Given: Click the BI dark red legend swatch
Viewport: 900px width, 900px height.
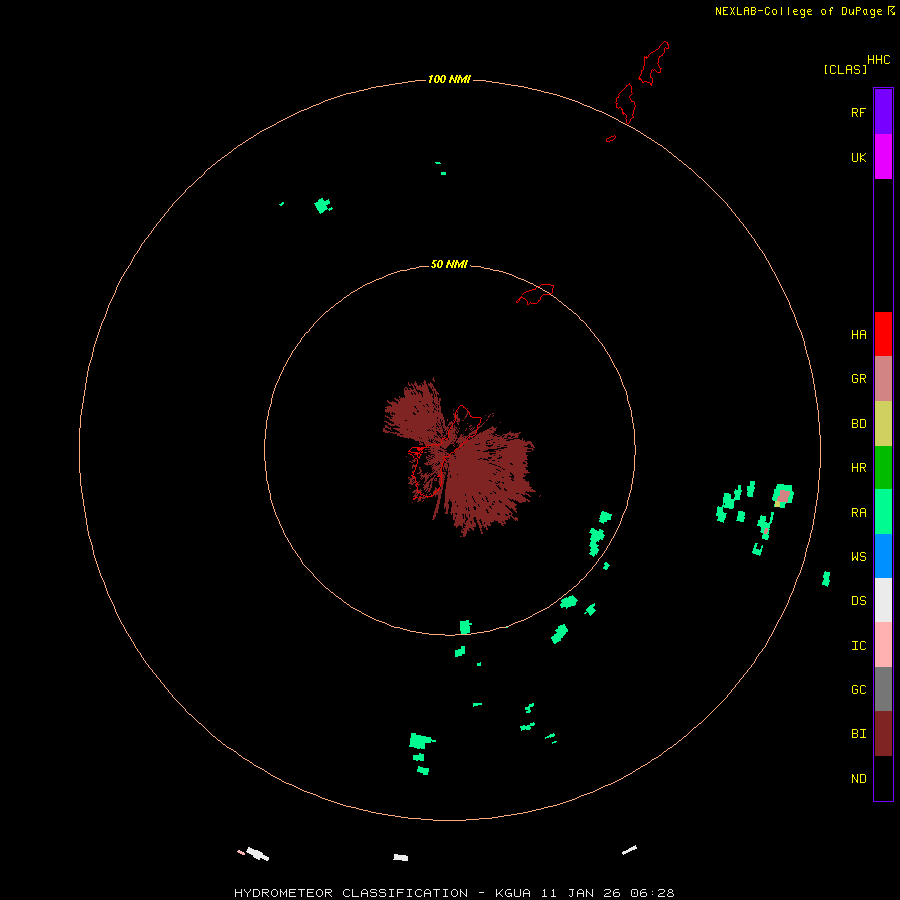Looking at the screenshot, I should [883, 734].
